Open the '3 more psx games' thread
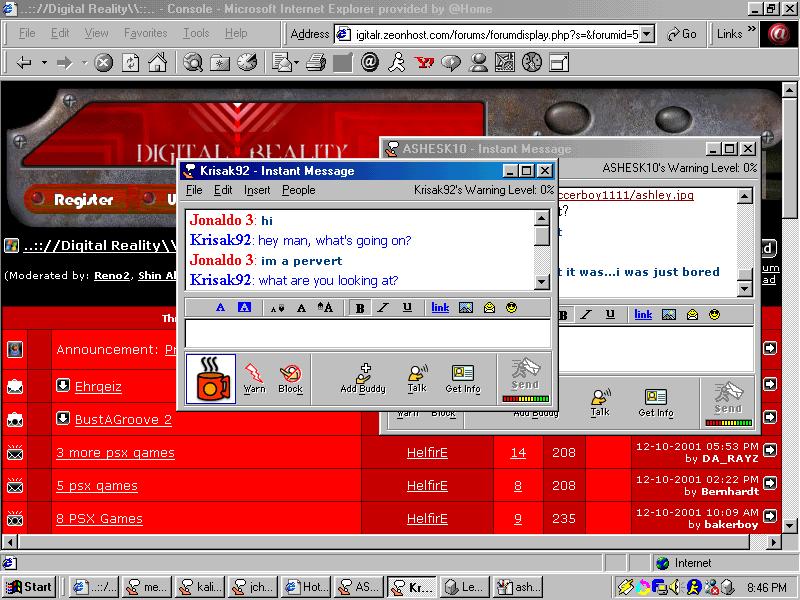This screenshot has width=800, height=600. click(x=115, y=453)
